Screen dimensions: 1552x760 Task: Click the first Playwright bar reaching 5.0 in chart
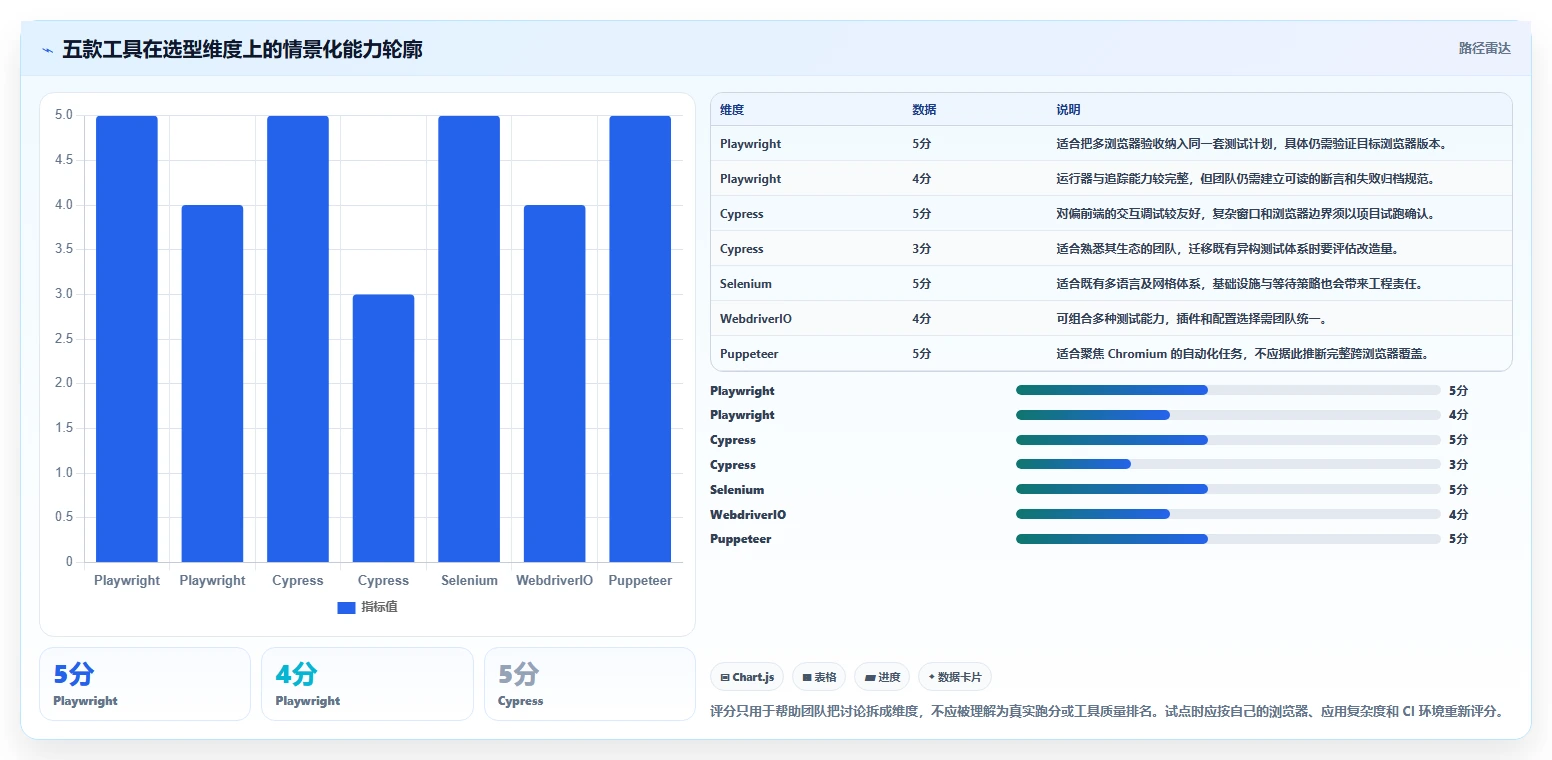click(127, 339)
